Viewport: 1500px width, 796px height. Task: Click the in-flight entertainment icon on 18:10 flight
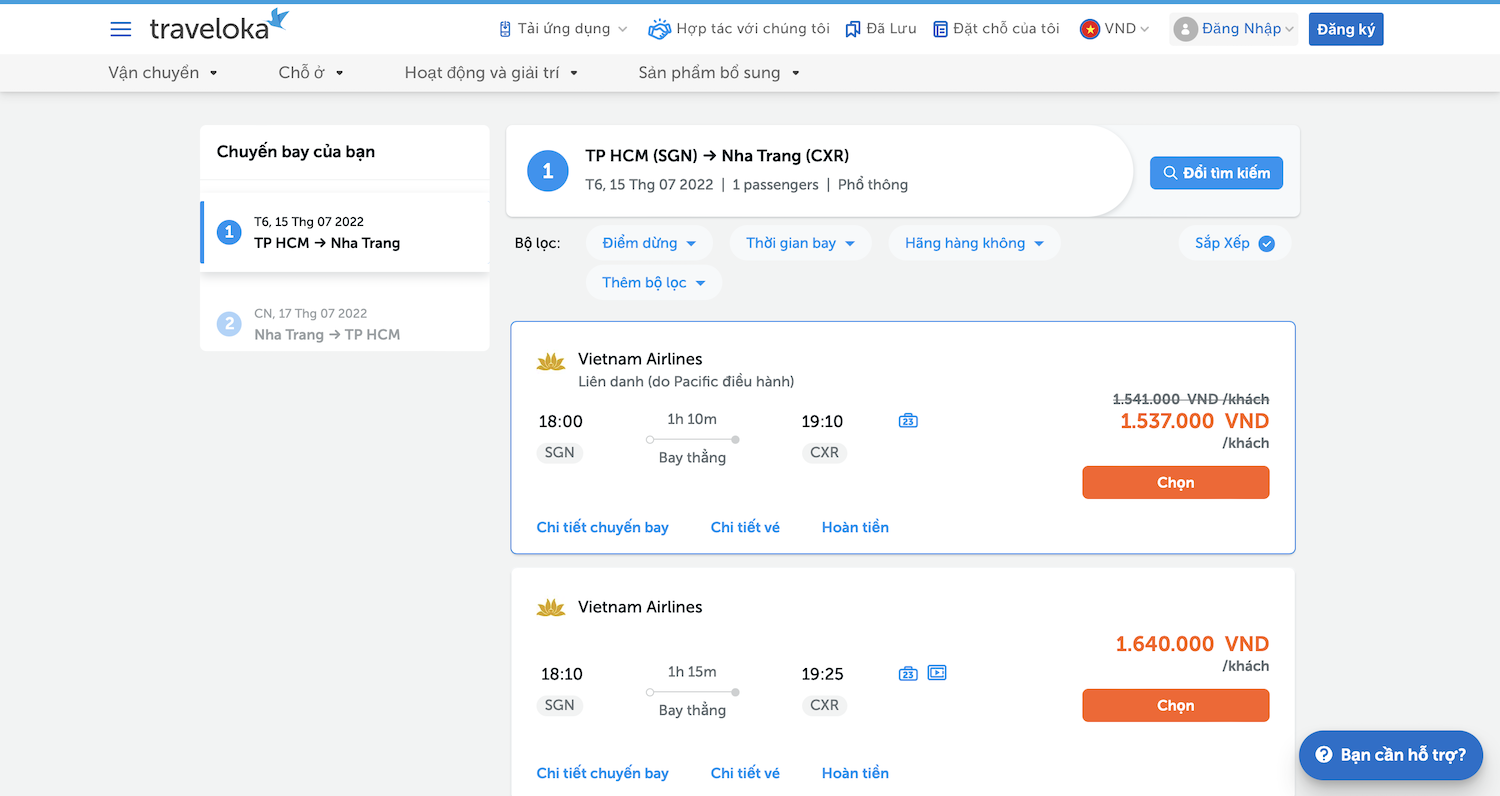click(937, 673)
